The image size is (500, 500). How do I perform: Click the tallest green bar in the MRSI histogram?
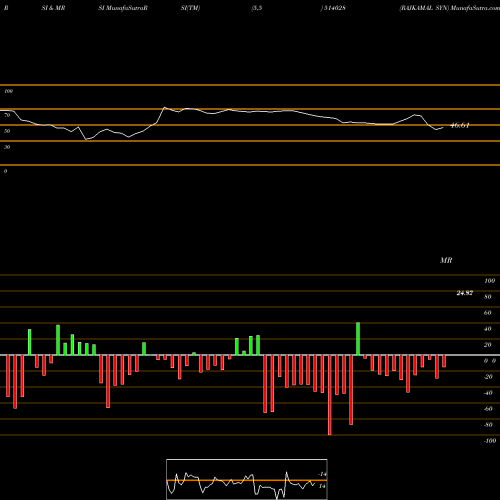(x=358, y=339)
